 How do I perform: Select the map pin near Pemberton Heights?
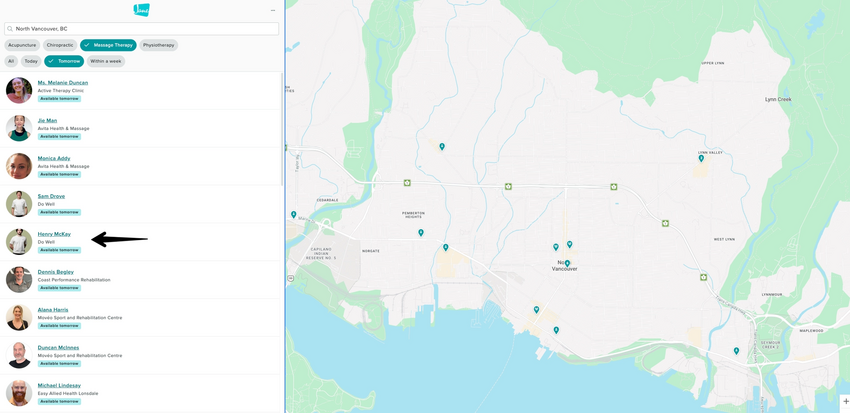(x=421, y=233)
